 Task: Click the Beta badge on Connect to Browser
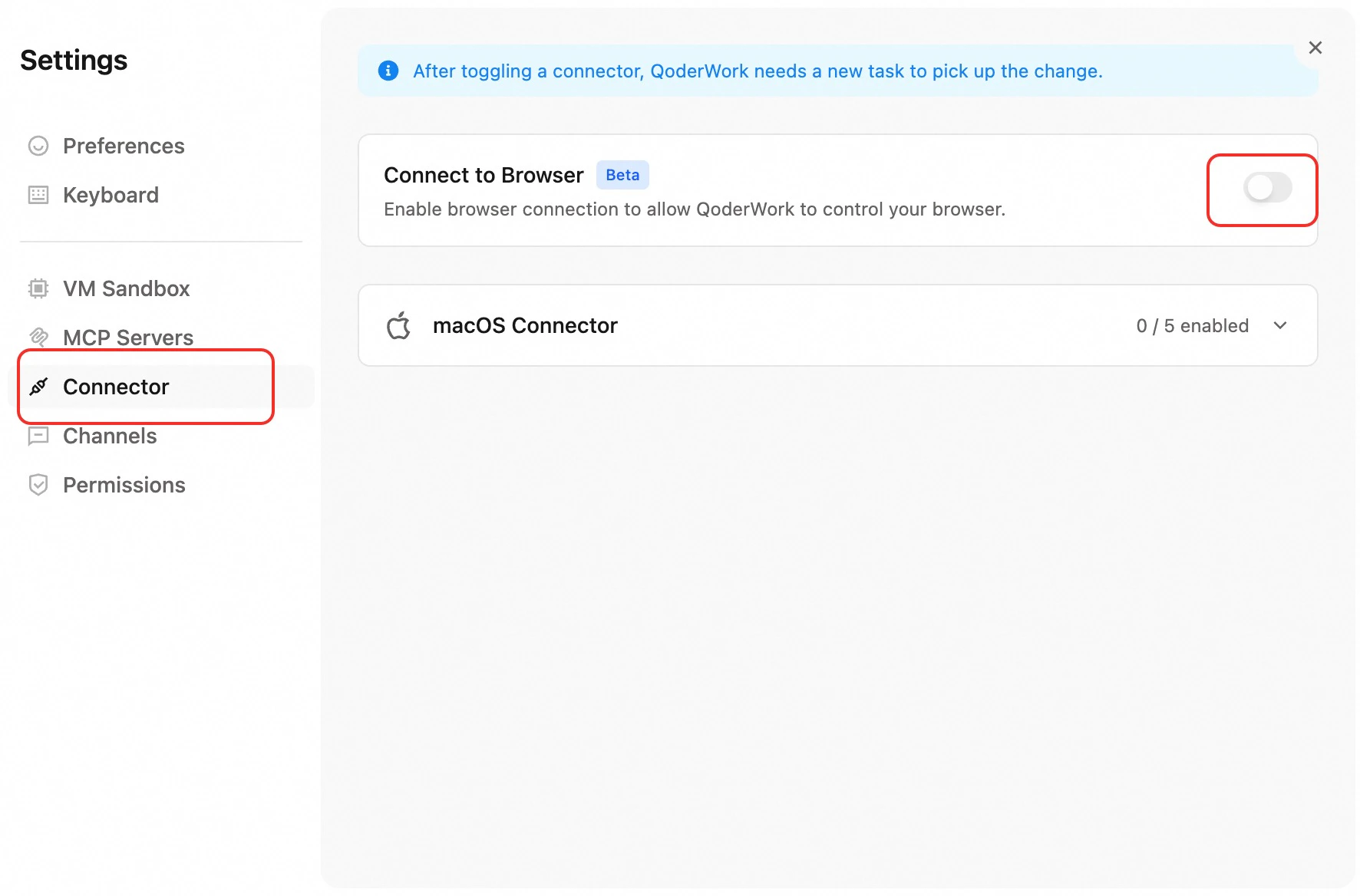(622, 175)
